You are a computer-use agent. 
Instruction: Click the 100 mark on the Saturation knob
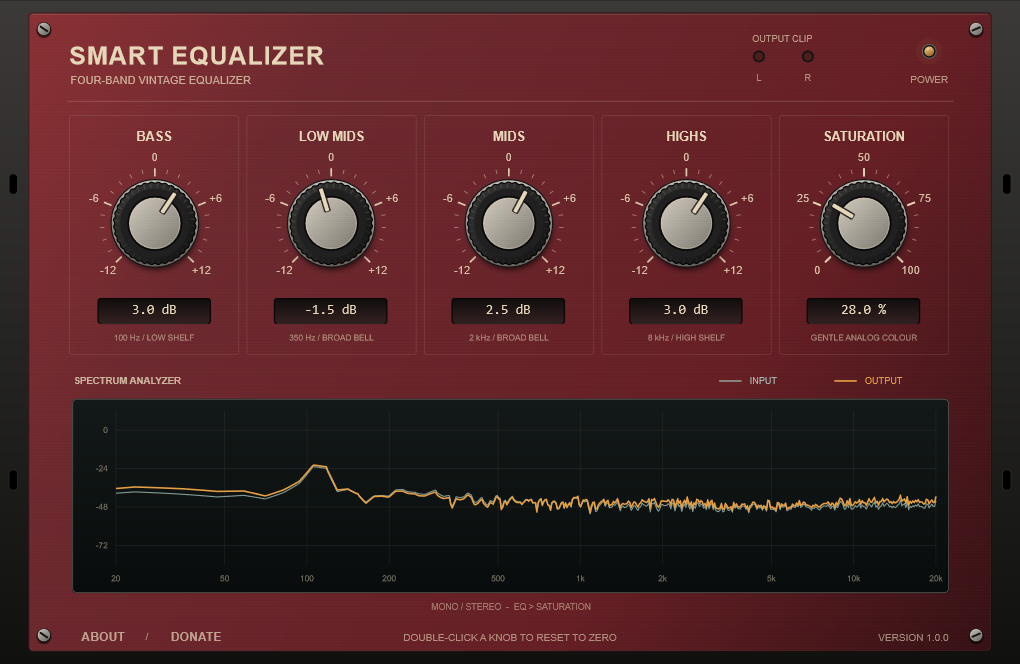tap(911, 270)
